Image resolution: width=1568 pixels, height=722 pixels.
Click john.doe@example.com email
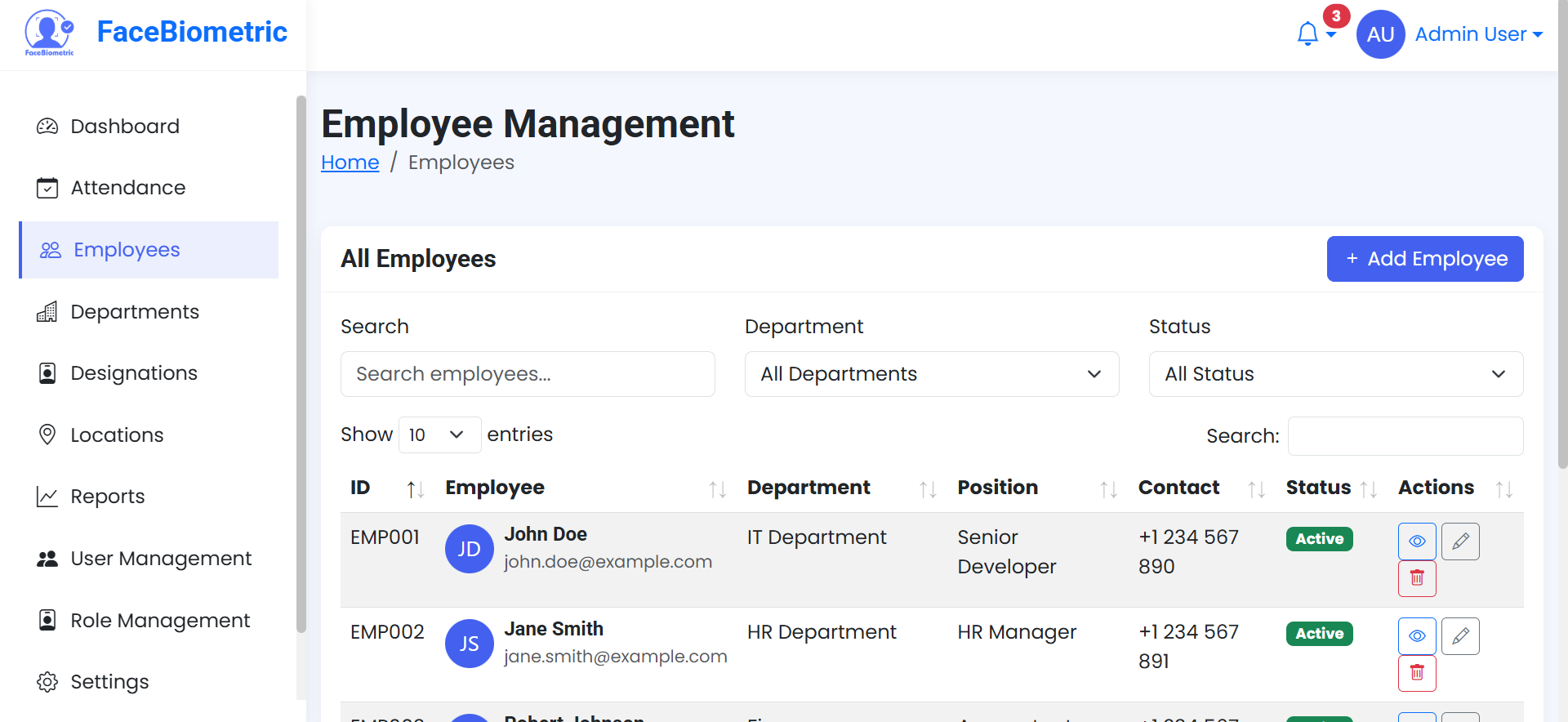tap(608, 562)
